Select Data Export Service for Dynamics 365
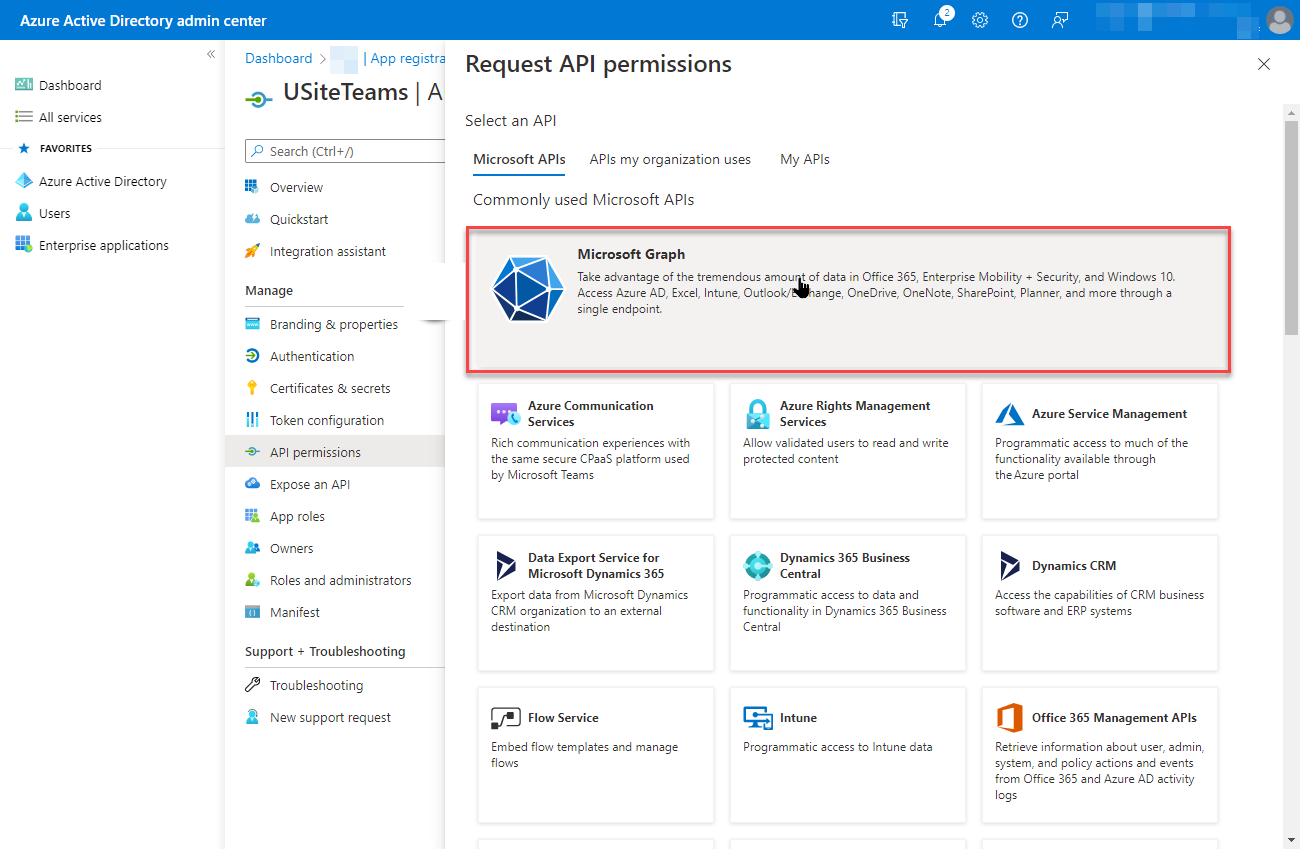The image size is (1300, 849). [596, 603]
